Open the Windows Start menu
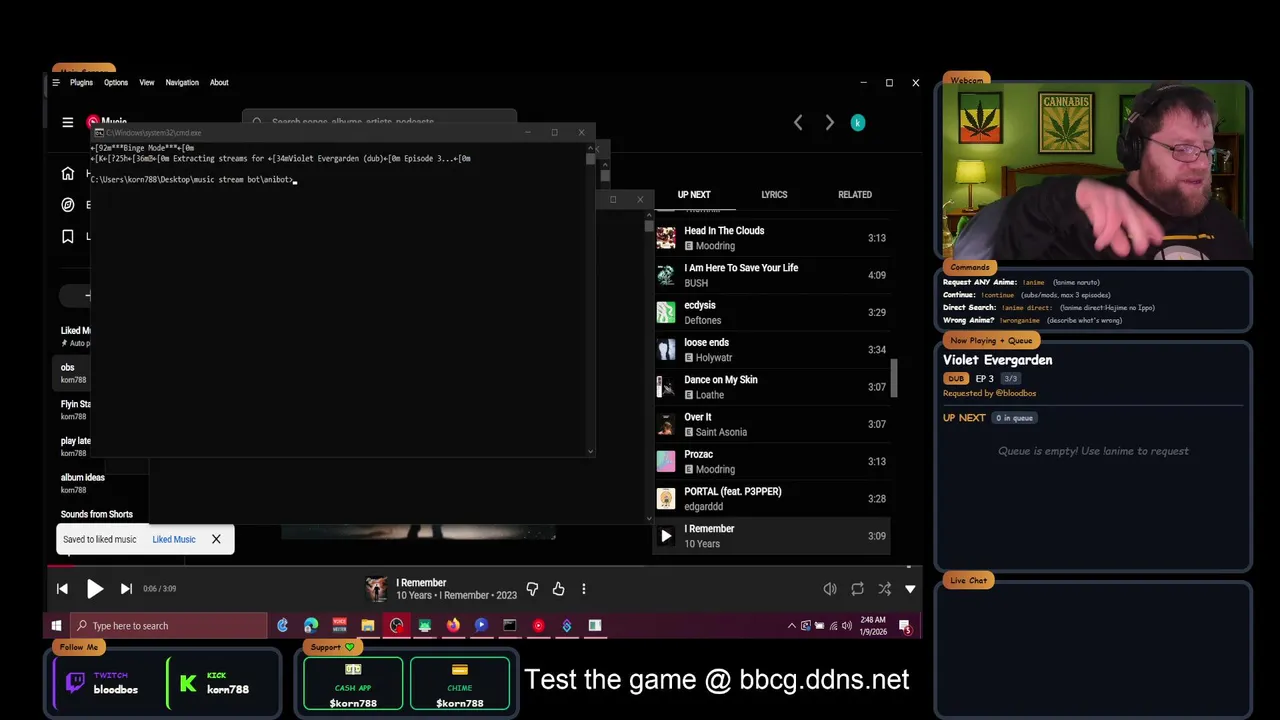1280x720 pixels. [x=57, y=626]
